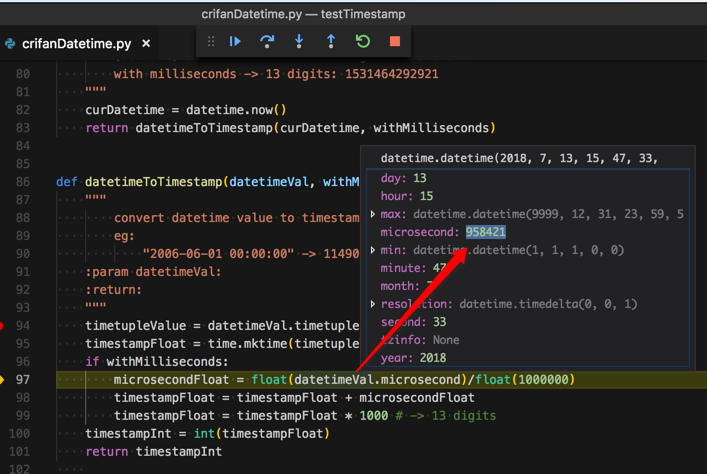This screenshot has width=707, height=474.
Task: Step over with the debug toolbar
Action: click(267, 41)
